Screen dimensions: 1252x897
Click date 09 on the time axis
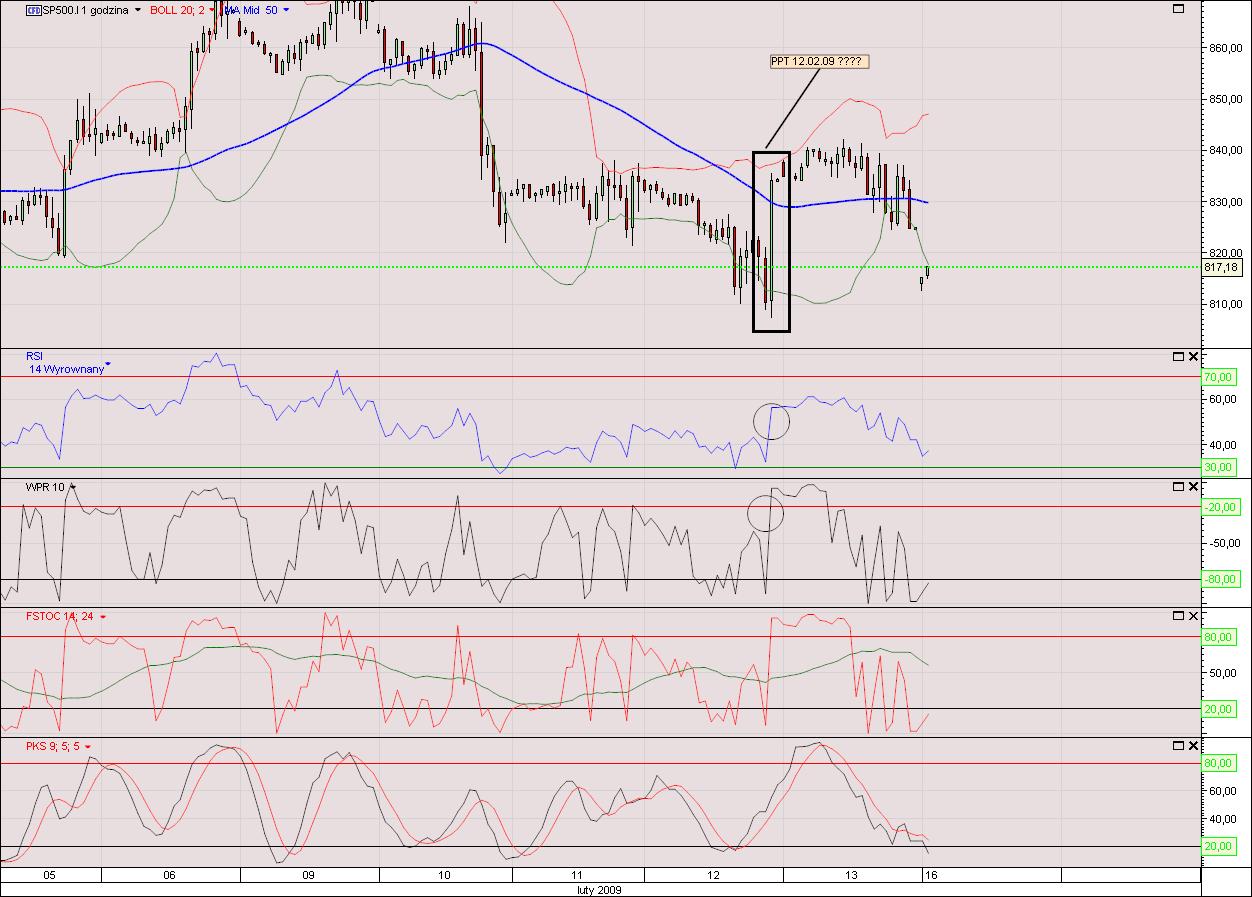click(x=309, y=875)
